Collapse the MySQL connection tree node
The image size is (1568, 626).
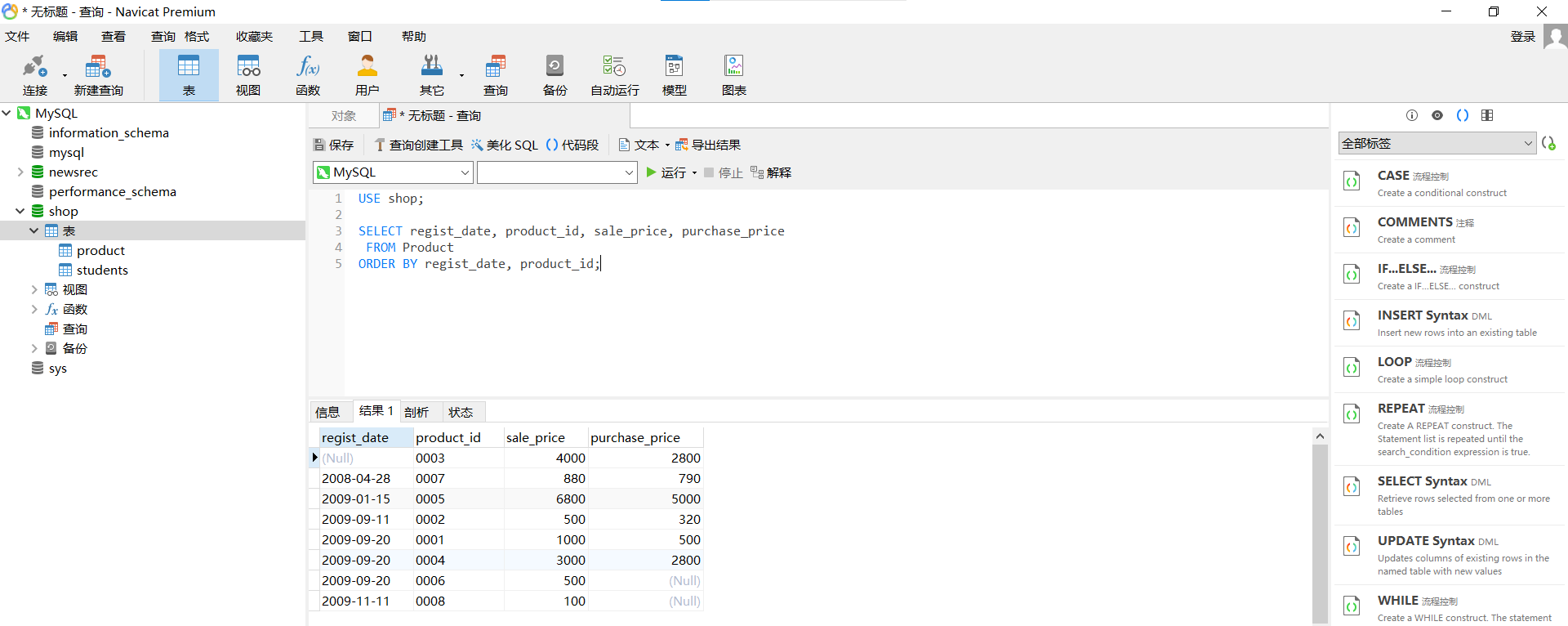(x=7, y=113)
